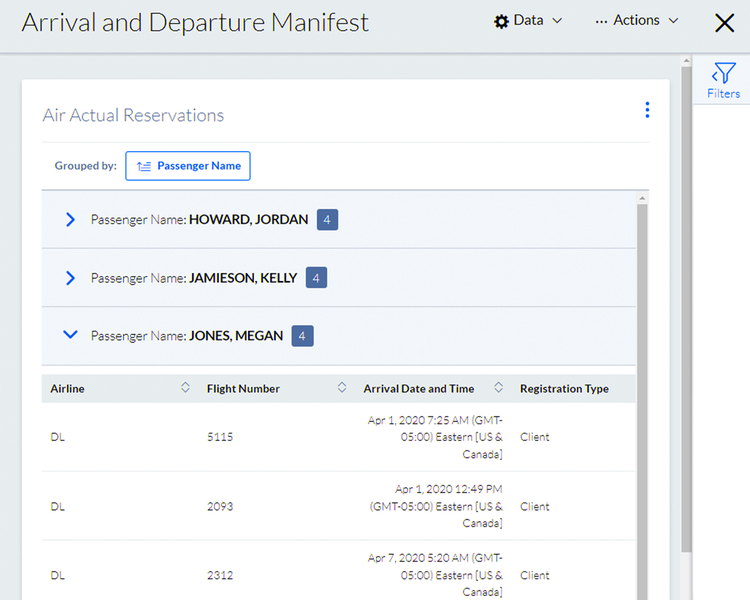Viewport: 750px width, 600px height.
Task: Close the Arrival and Departure Manifest
Action: [x=724, y=23]
